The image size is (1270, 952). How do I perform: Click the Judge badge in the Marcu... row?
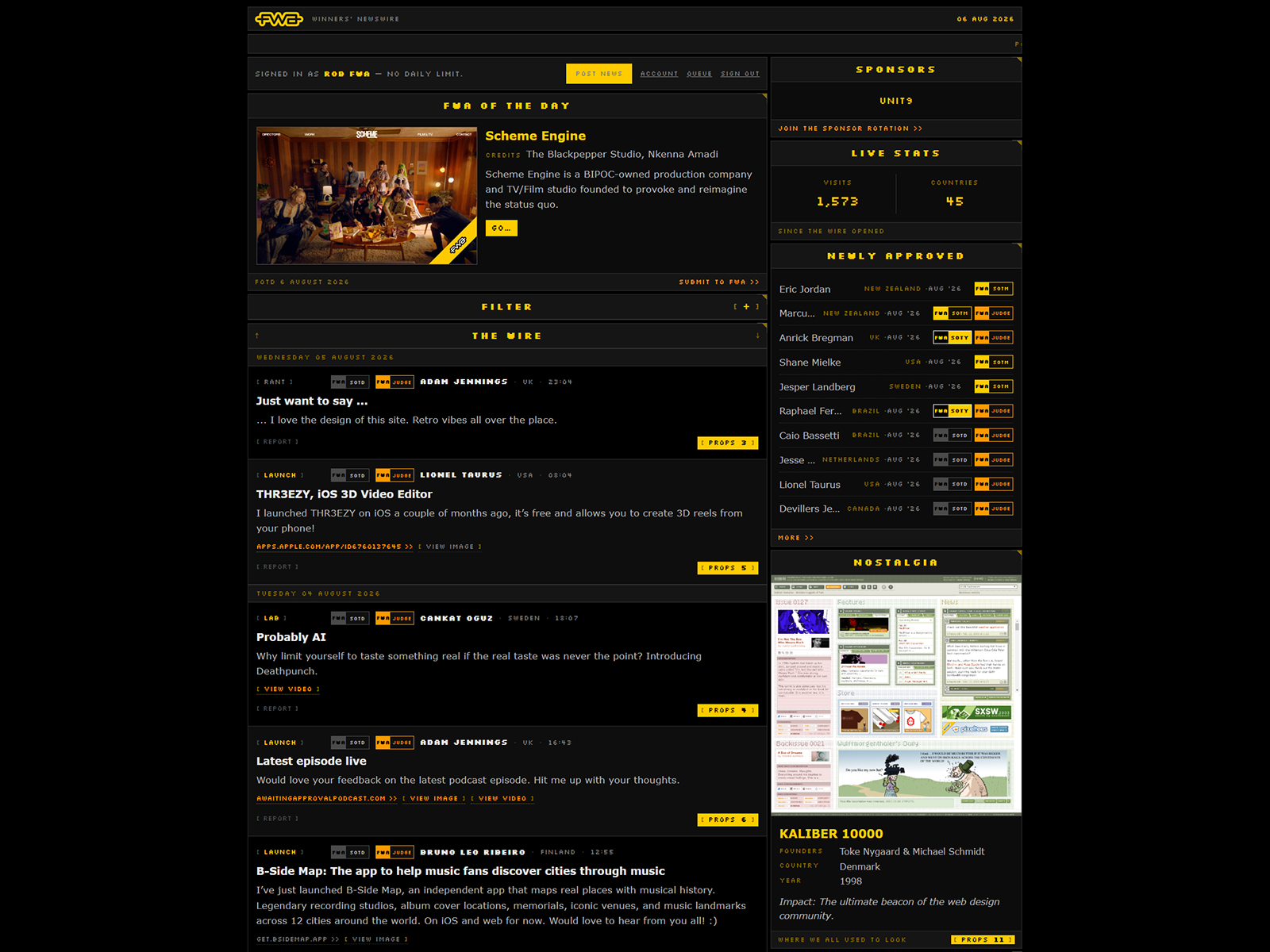coord(994,313)
